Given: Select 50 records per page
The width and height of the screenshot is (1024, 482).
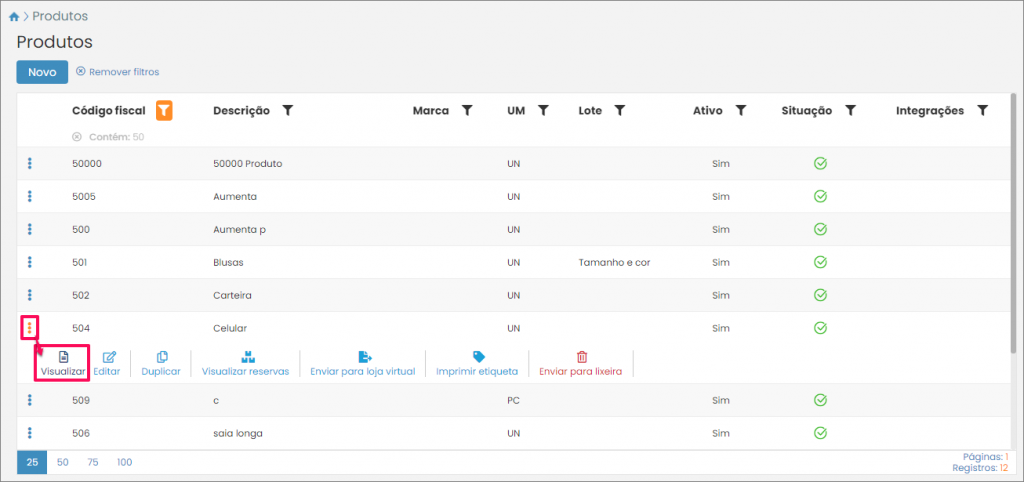Looking at the screenshot, I should 63,462.
